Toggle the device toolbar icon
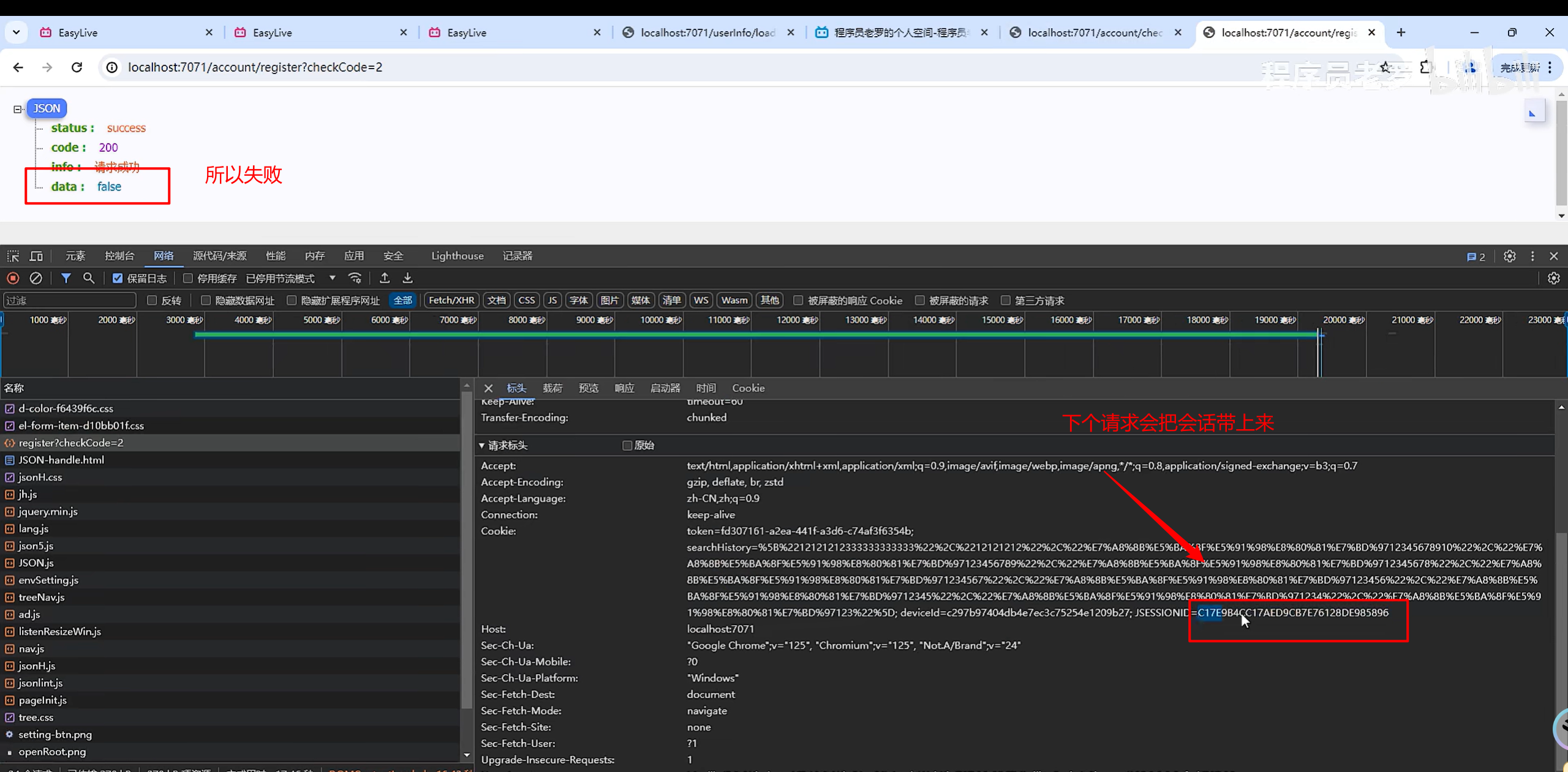This screenshot has height=772, width=1568. (x=37, y=256)
